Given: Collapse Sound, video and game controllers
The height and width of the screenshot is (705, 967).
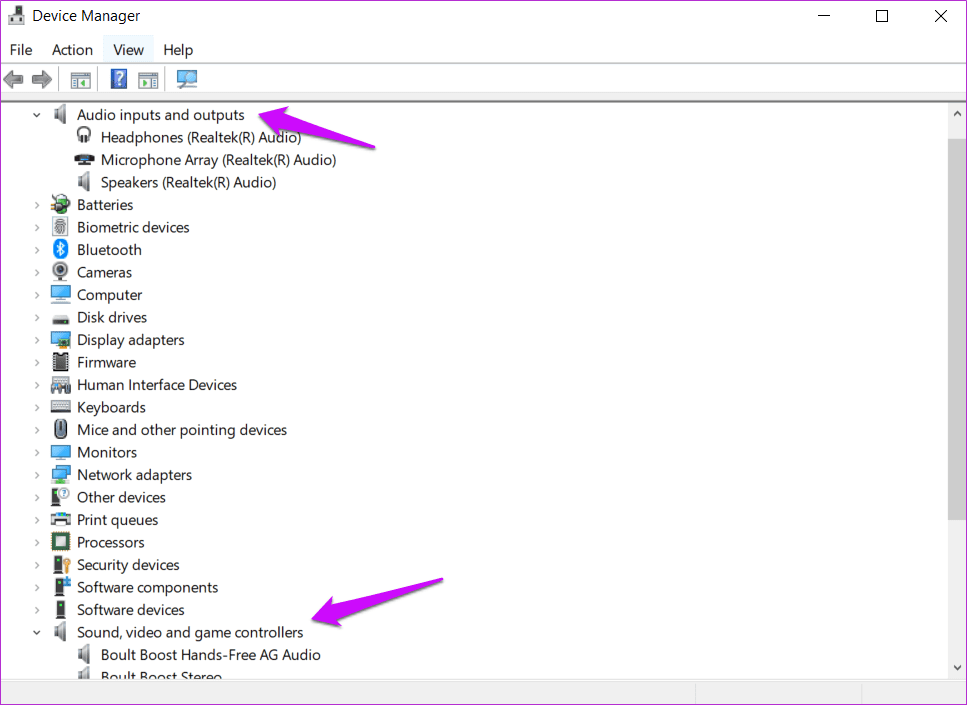Looking at the screenshot, I should 37,632.
